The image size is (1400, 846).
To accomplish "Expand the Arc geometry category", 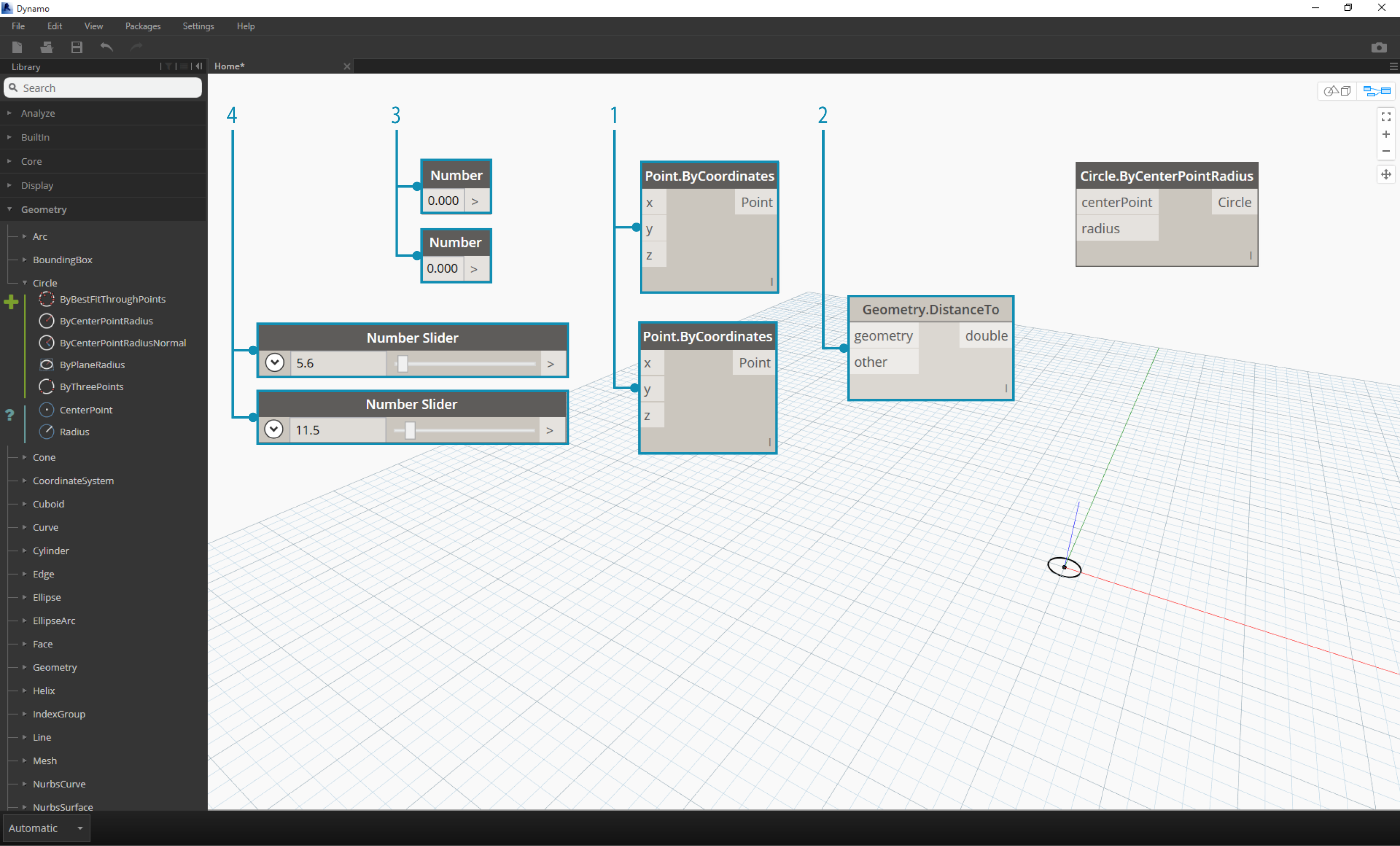I will coord(23,236).
